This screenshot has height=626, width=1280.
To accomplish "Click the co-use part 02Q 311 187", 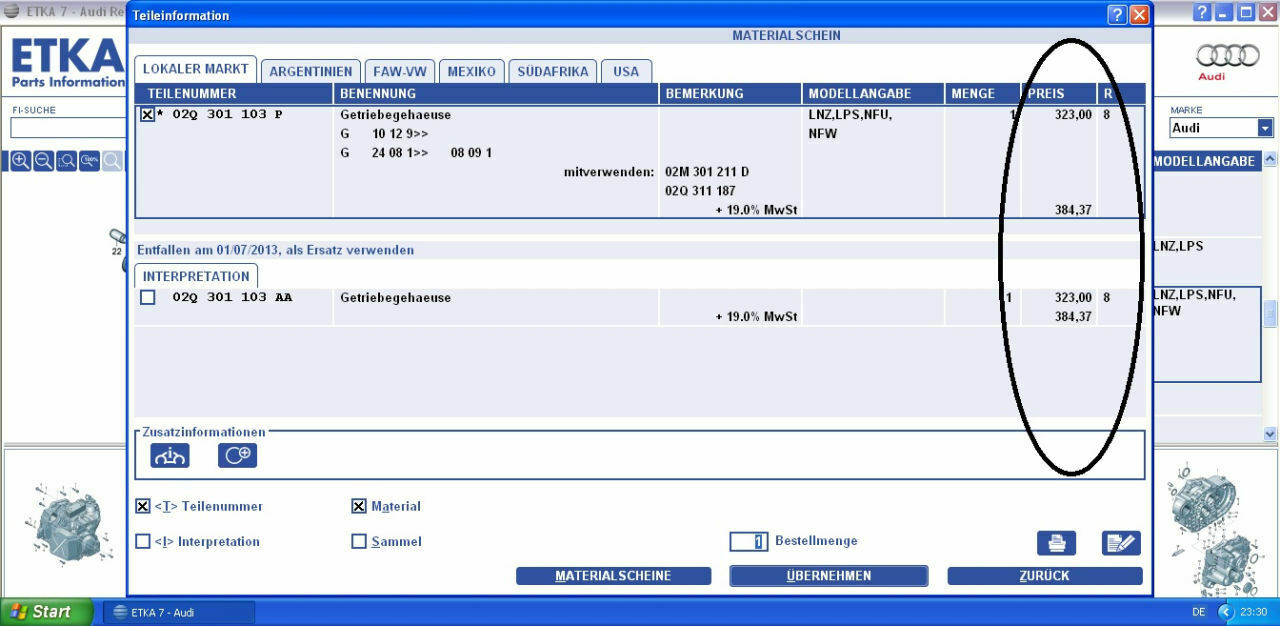I will click(x=700, y=191).
